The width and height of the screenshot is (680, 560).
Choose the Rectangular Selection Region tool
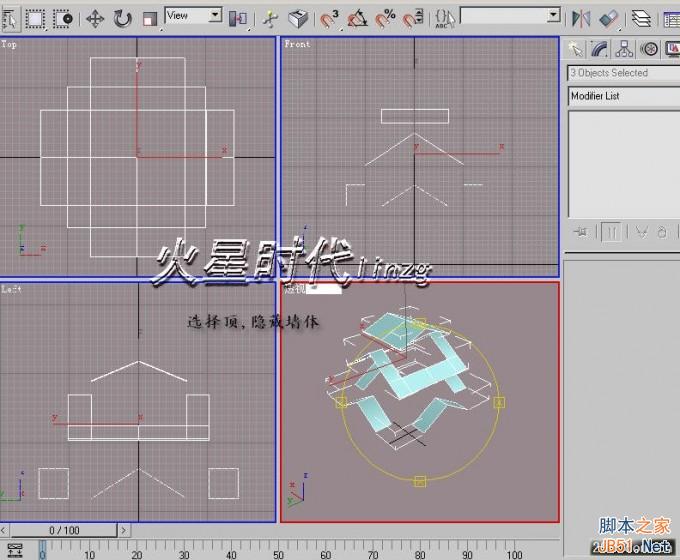[35, 19]
